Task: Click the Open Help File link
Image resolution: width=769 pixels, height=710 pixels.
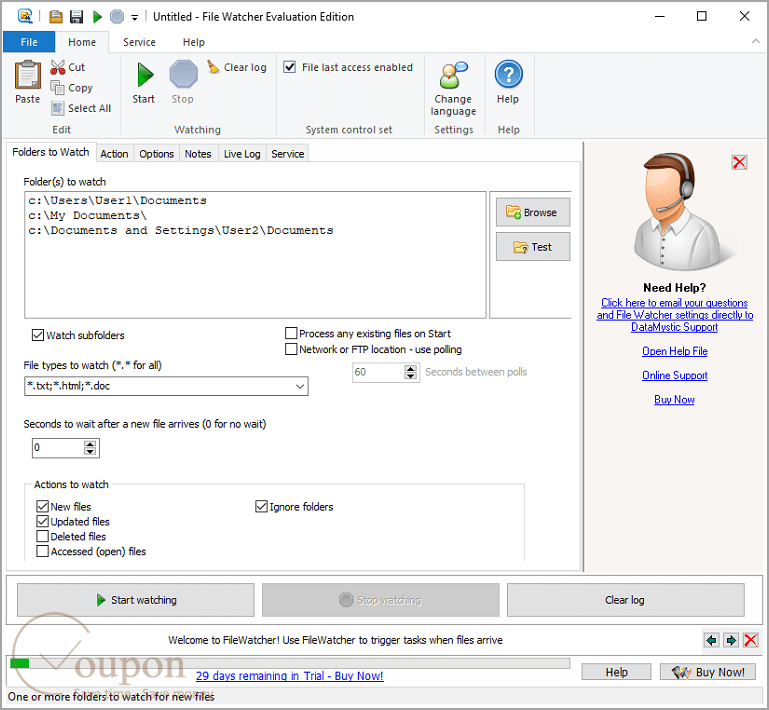Action: pos(675,351)
